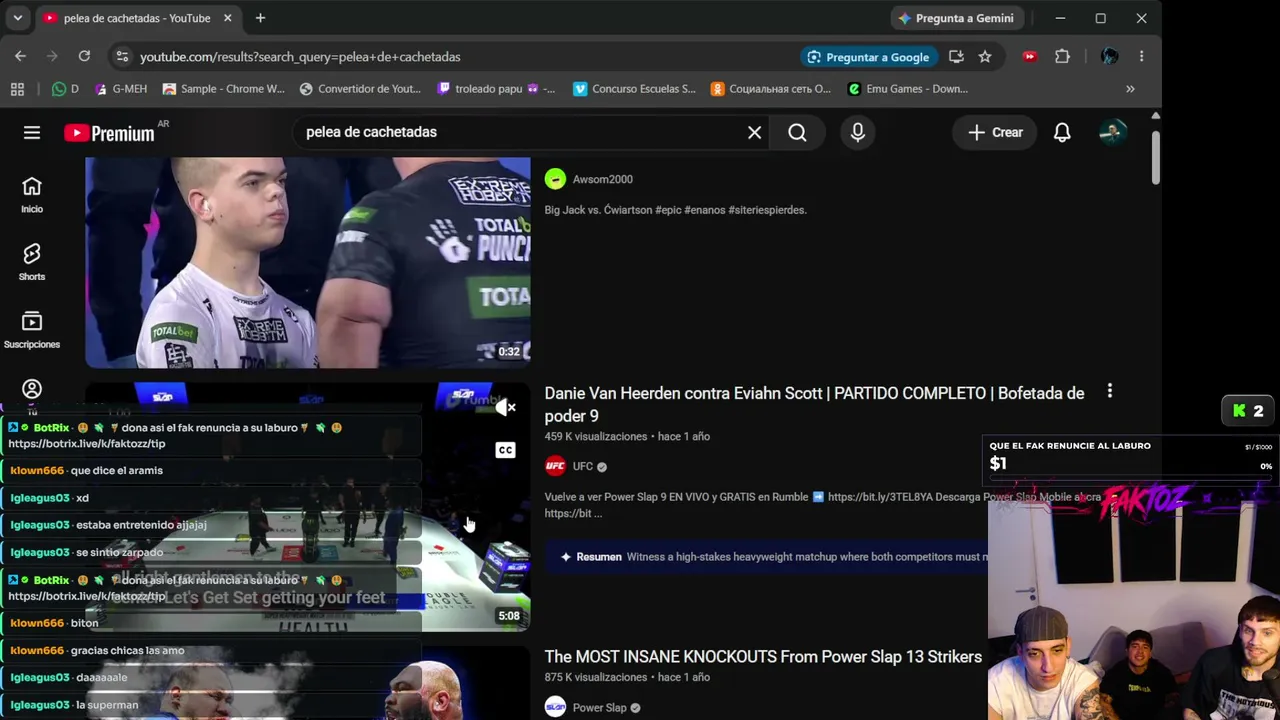Open the UFC channel name link
The image size is (1280, 720).
click(583, 466)
